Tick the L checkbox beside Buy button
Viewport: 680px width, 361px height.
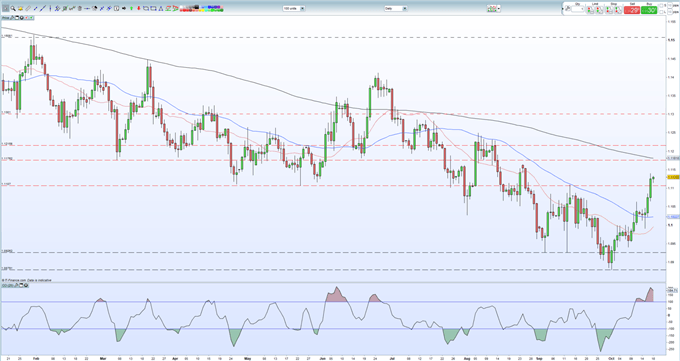click(x=661, y=12)
